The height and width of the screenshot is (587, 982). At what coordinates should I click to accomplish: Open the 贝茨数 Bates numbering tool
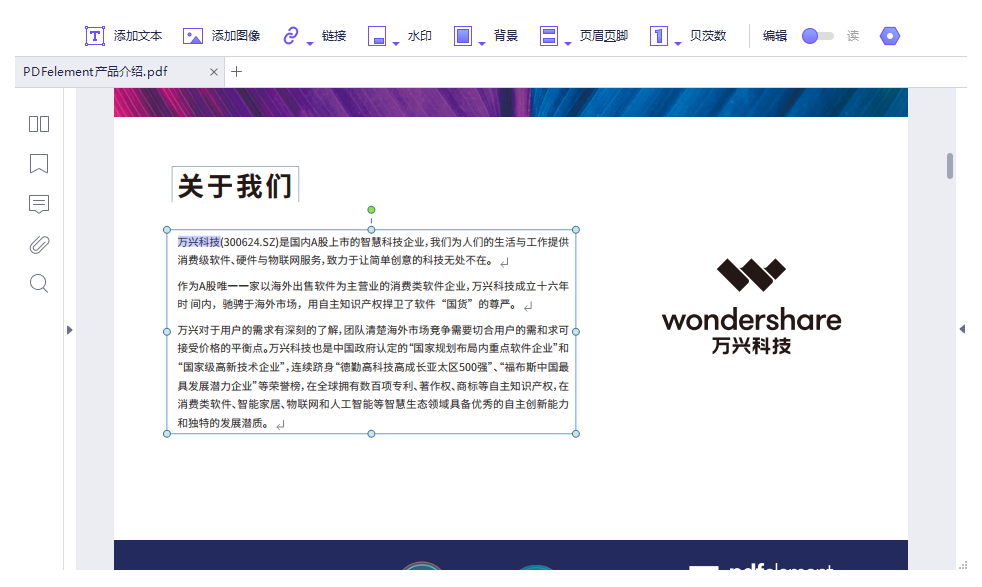(x=705, y=35)
